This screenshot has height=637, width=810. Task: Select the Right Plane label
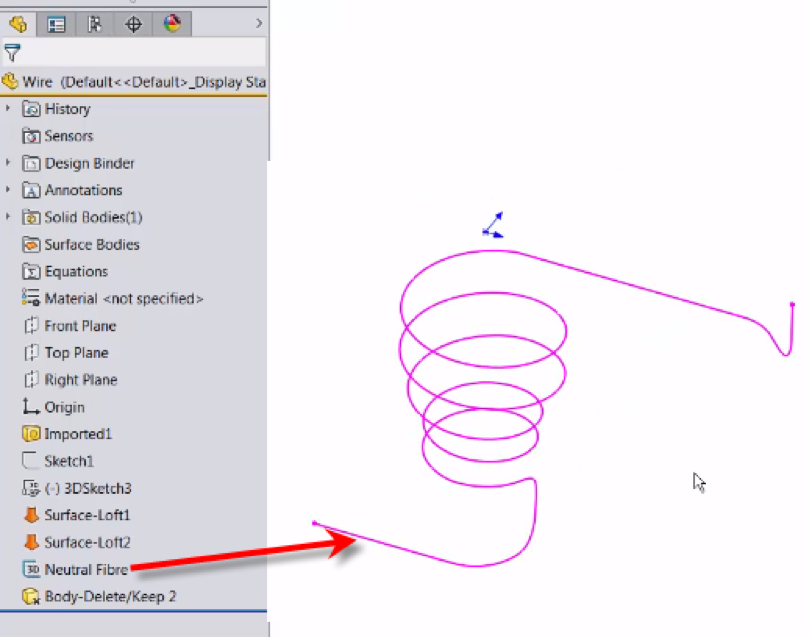[x=81, y=380]
